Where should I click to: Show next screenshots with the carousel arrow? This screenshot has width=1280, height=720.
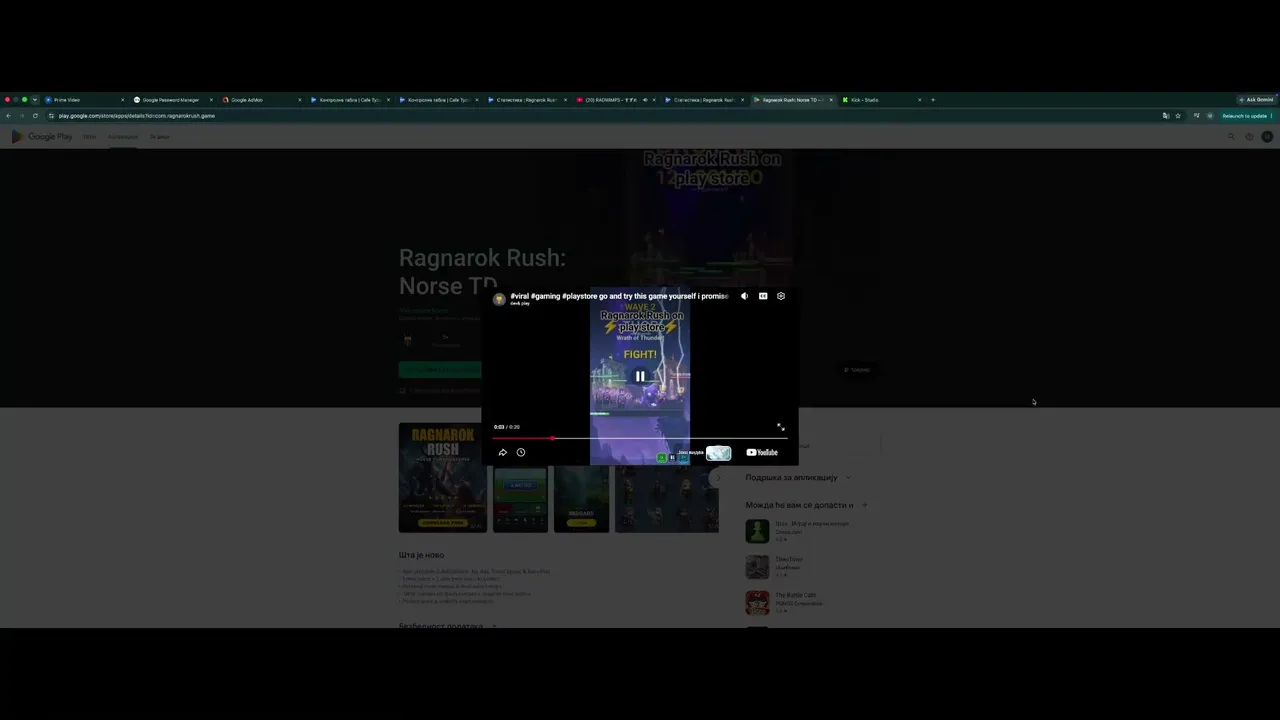[716, 478]
